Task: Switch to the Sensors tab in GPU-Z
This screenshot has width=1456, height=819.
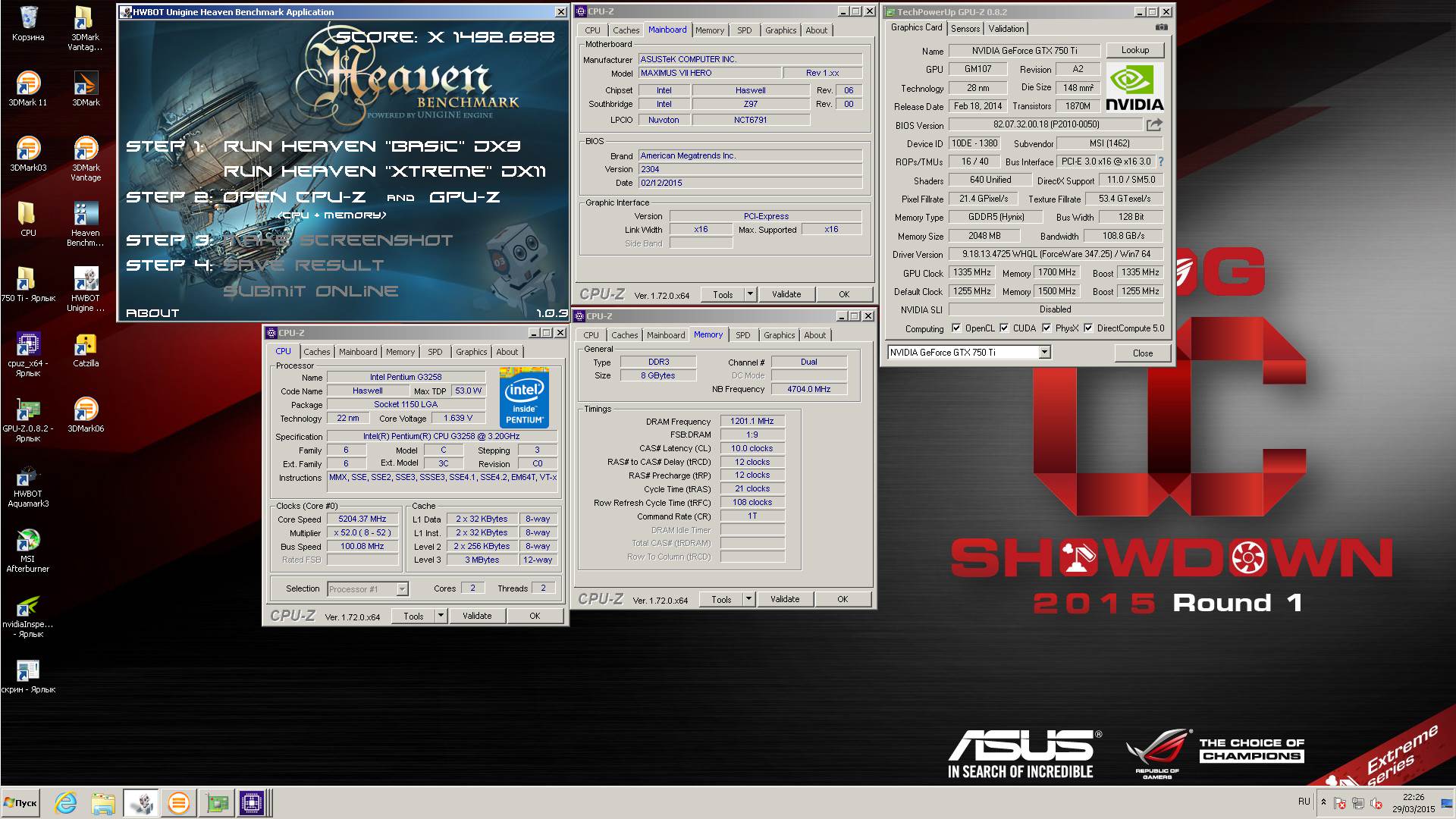Action: tap(965, 29)
